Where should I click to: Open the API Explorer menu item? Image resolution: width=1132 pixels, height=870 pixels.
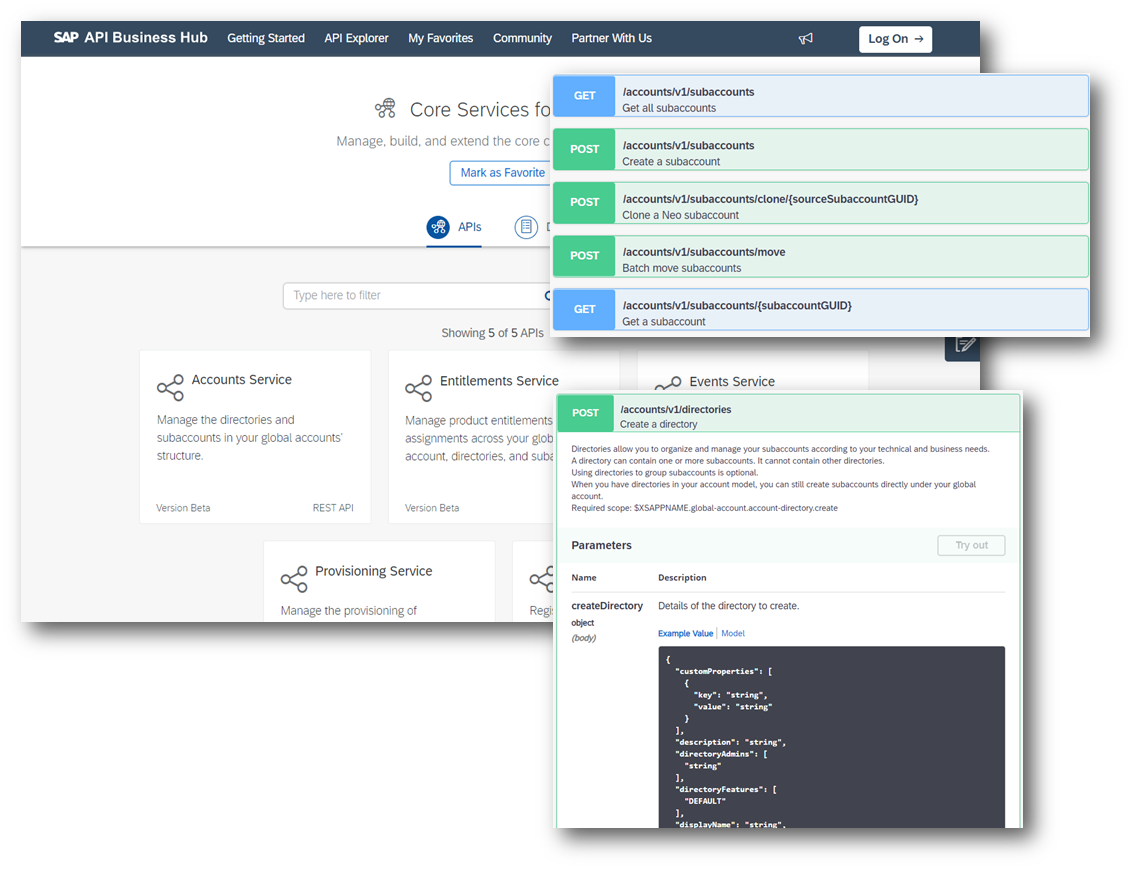click(356, 38)
